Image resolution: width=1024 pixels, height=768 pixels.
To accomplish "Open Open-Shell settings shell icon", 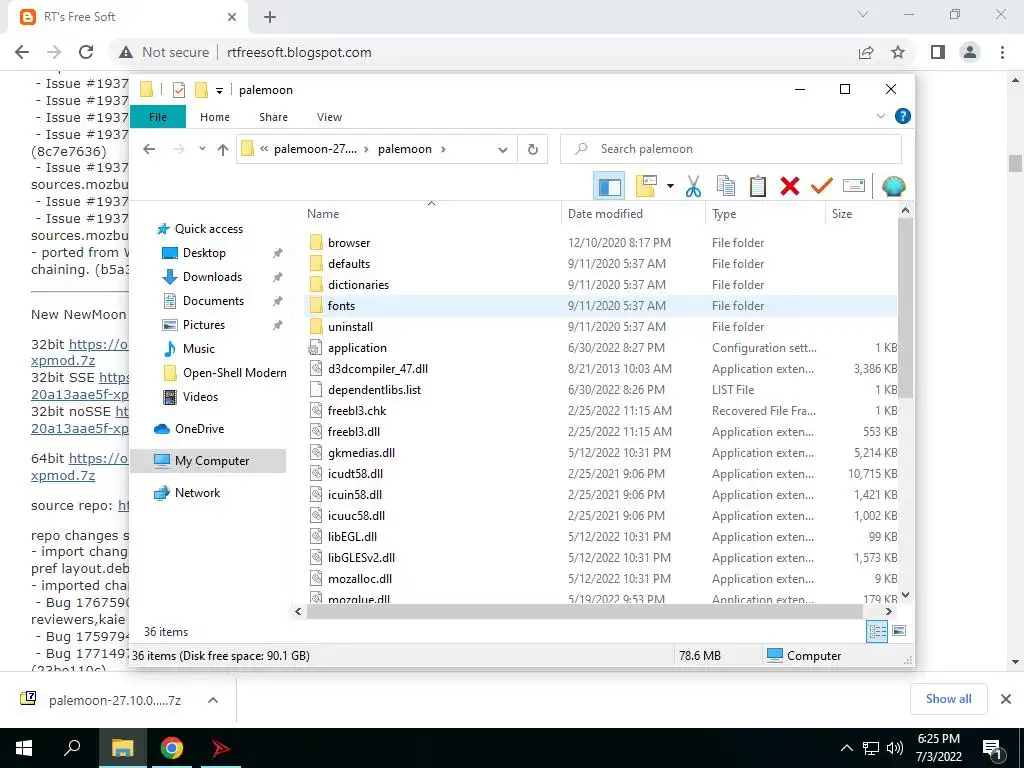I will point(893,187).
